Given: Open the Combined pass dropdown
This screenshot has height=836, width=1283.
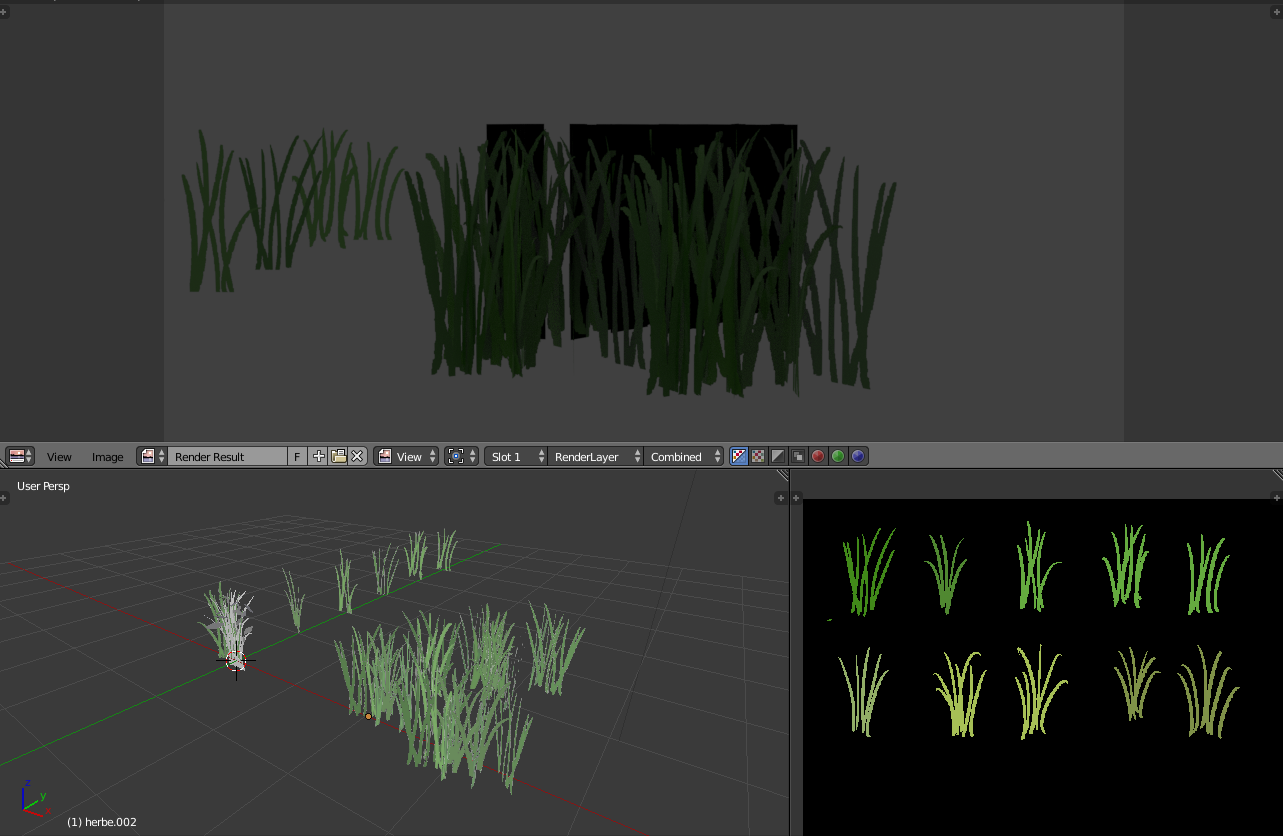Looking at the screenshot, I should [x=684, y=456].
